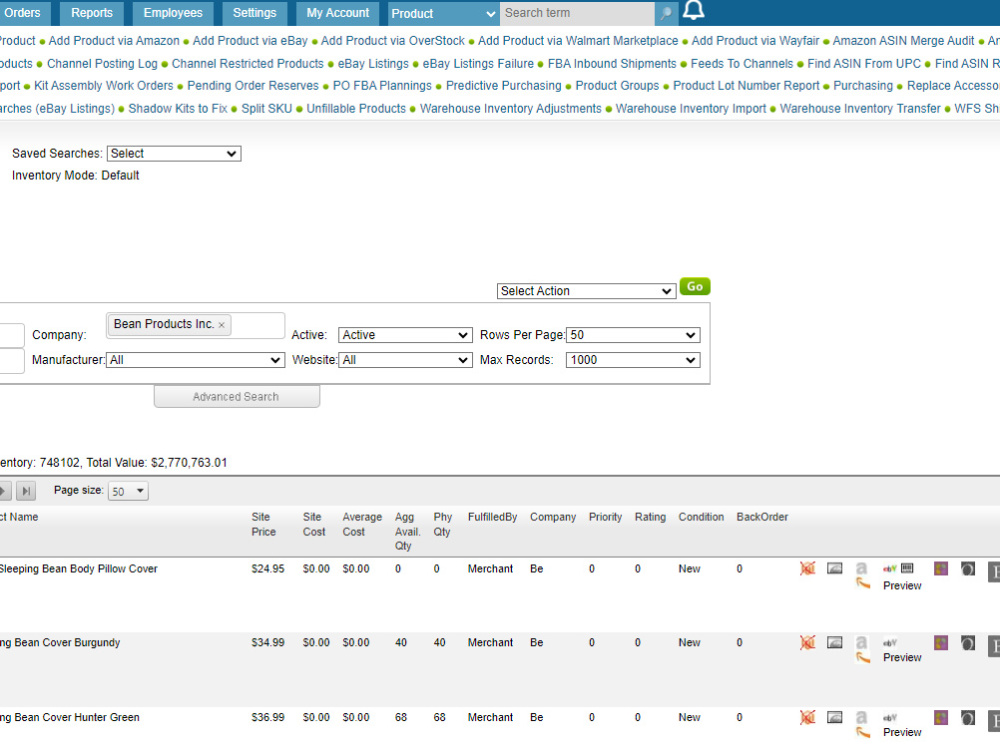This screenshot has width=1000, height=750.
Task: Click grey Amazon 'a' icon in Hunter Green row
Action: tap(861, 717)
